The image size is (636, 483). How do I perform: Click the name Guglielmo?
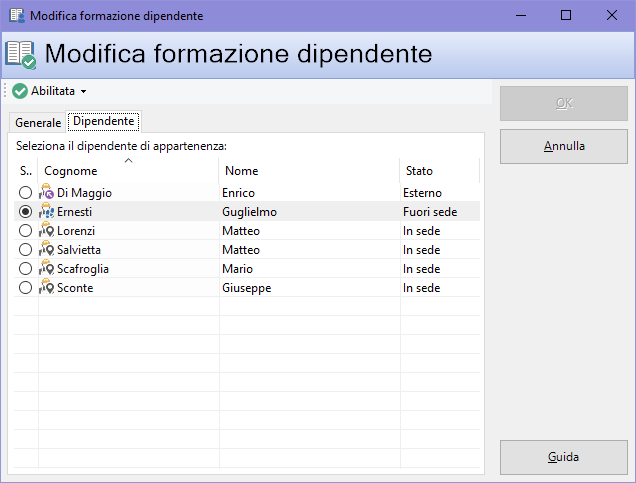click(x=249, y=212)
